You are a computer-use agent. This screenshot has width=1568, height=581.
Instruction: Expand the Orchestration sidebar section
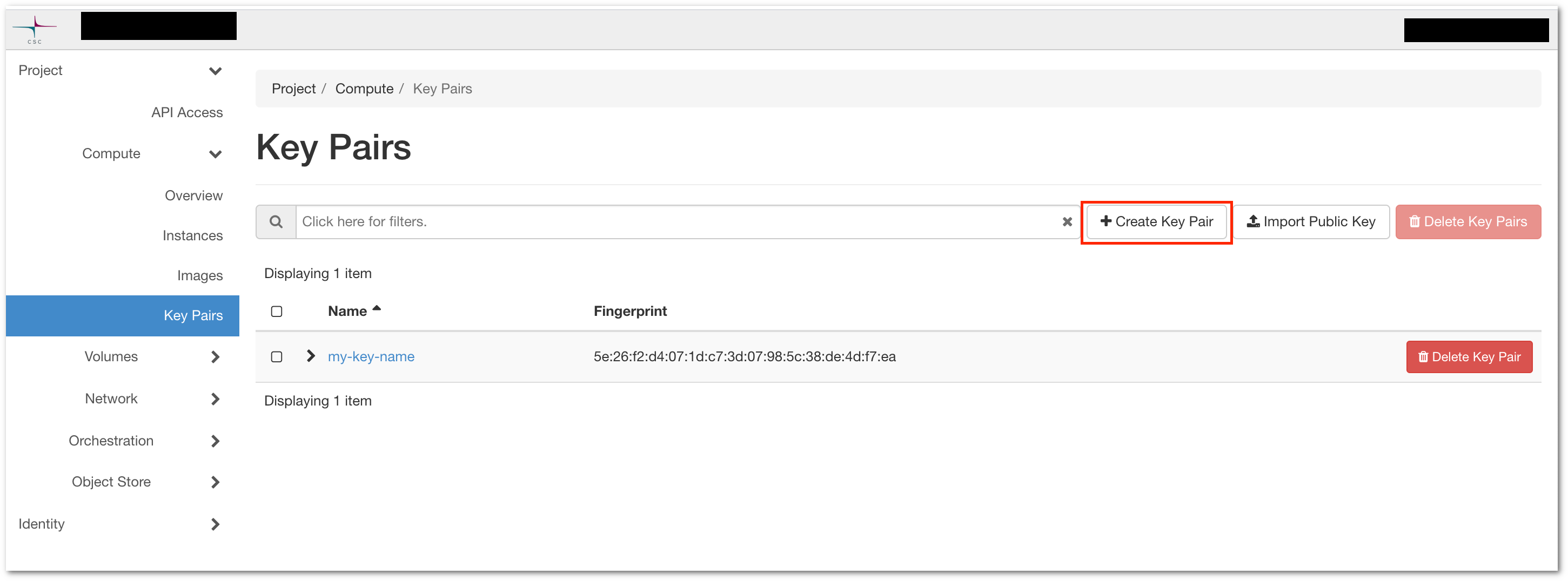click(215, 441)
